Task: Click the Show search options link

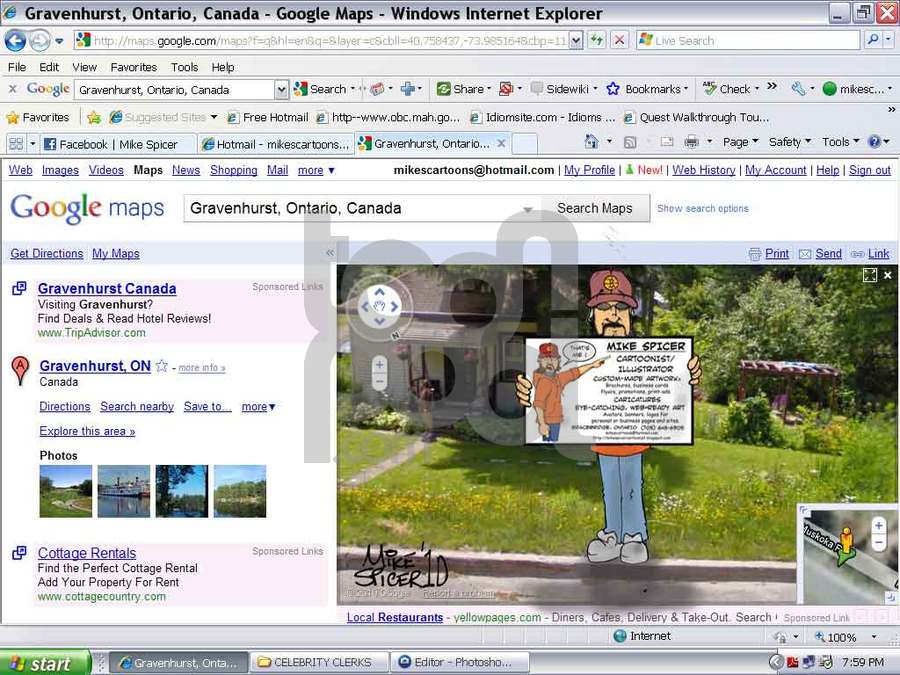Action: (703, 208)
